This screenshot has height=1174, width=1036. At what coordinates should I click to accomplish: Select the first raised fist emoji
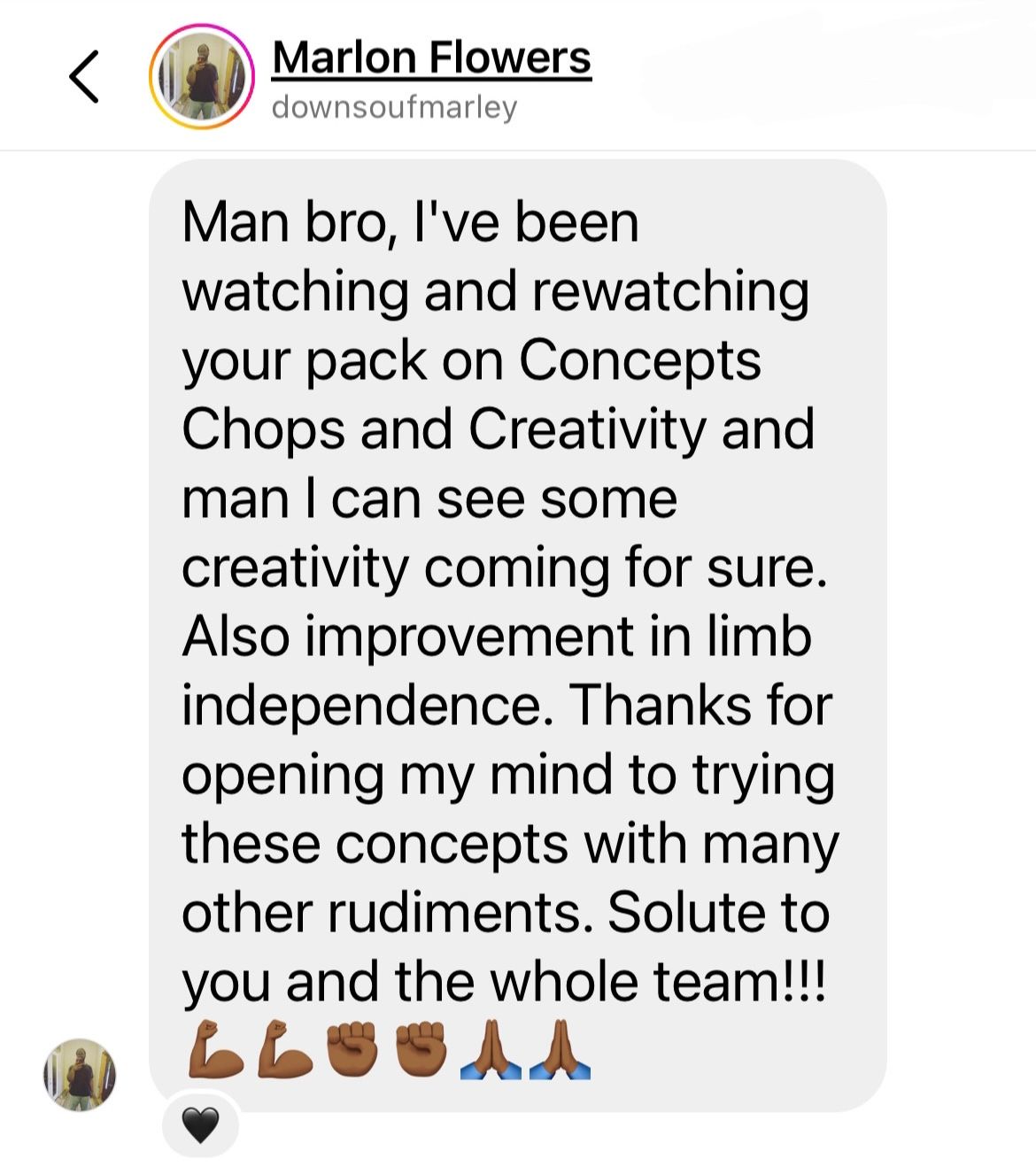[353, 1049]
